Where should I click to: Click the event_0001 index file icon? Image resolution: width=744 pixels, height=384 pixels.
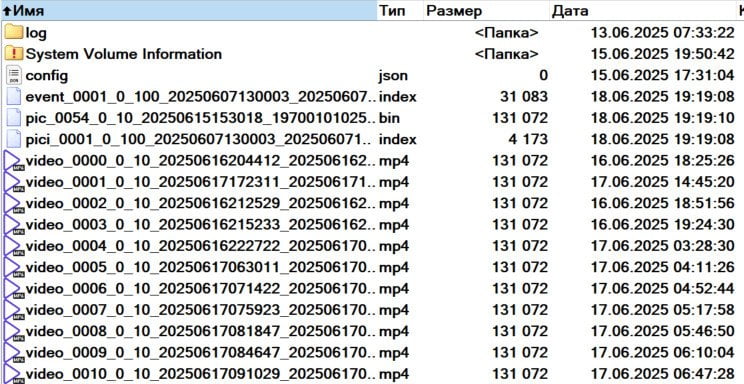[14, 96]
